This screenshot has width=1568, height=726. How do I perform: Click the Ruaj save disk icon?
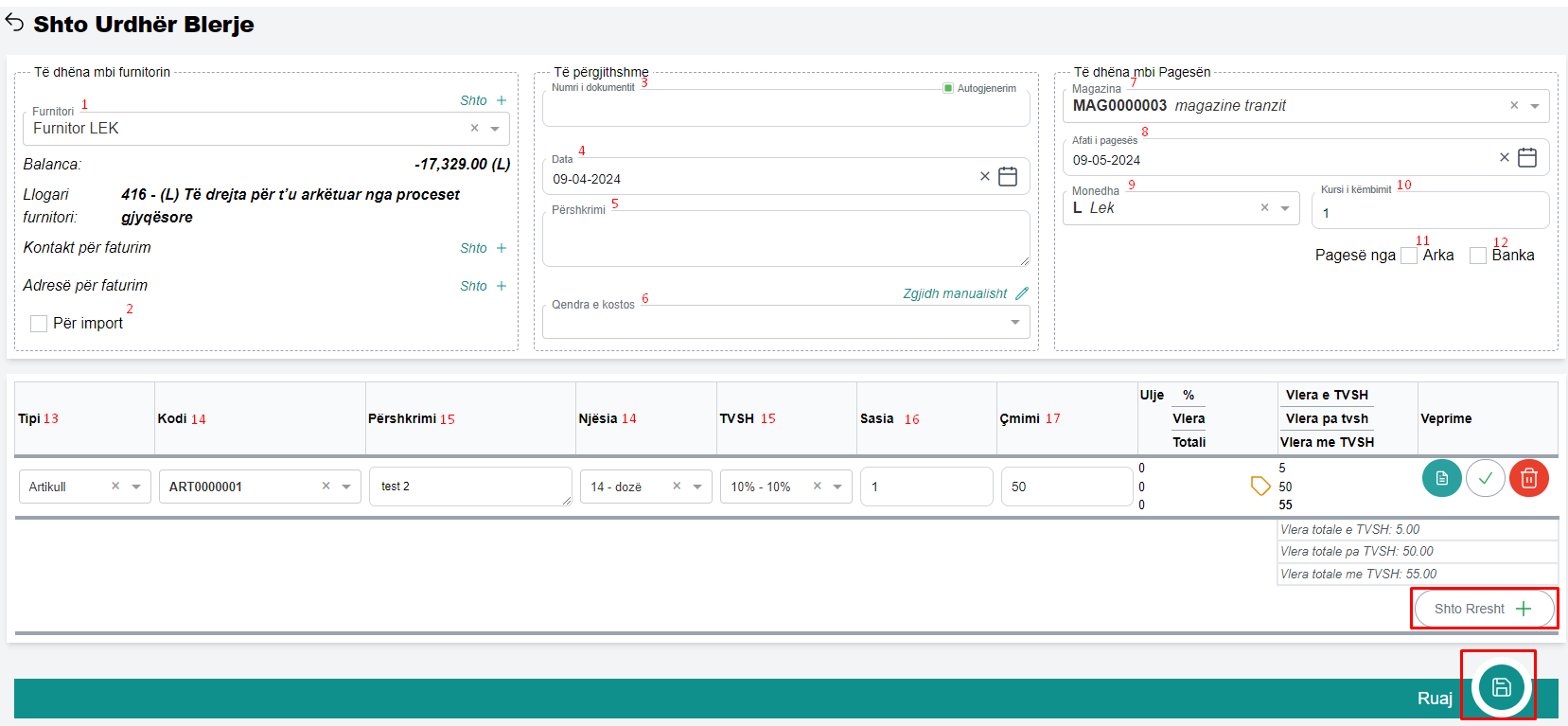[x=1501, y=688]
